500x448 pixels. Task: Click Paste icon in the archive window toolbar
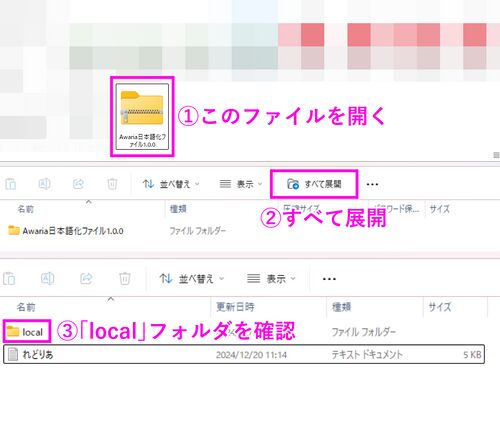coord(11,184)
